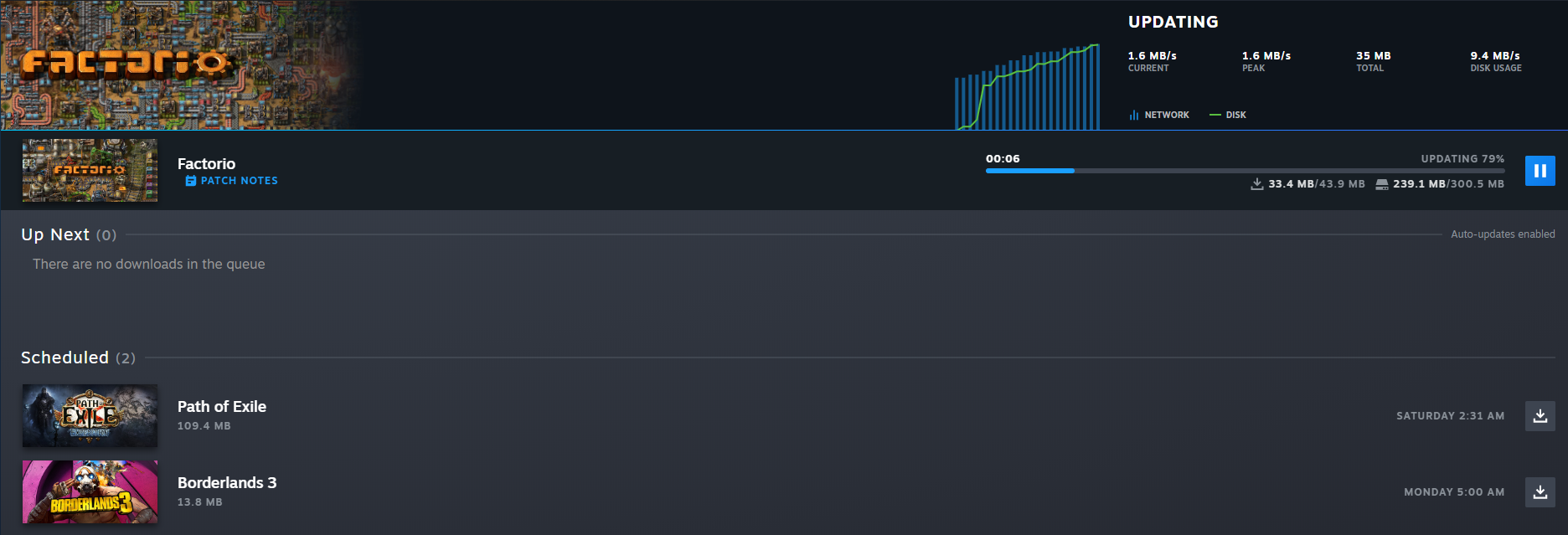Image resolution: width=1568 pixels, height=535 pixels.
Task: Click the download size icon beside 33.4 MB
Action: (1256, 184)
